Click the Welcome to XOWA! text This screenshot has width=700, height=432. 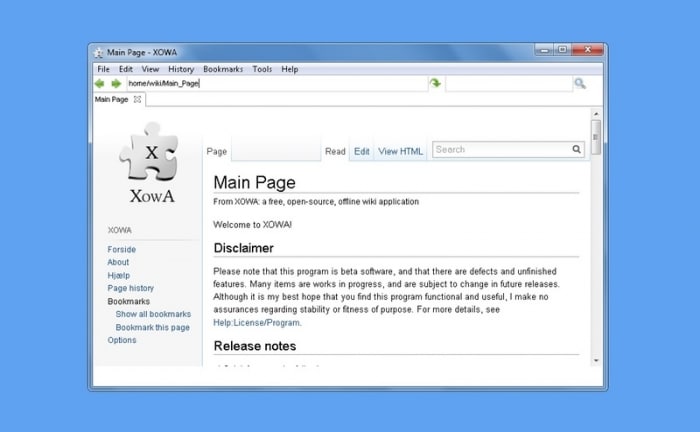[253, 224]
